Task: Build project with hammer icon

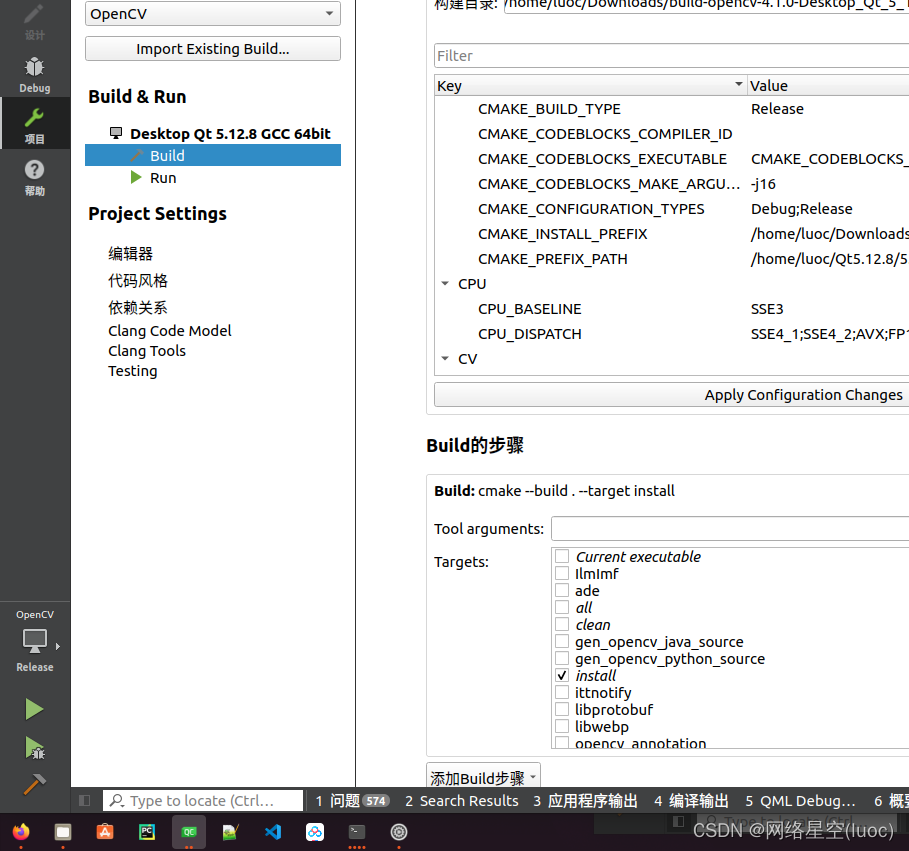Action: (34, 784)
